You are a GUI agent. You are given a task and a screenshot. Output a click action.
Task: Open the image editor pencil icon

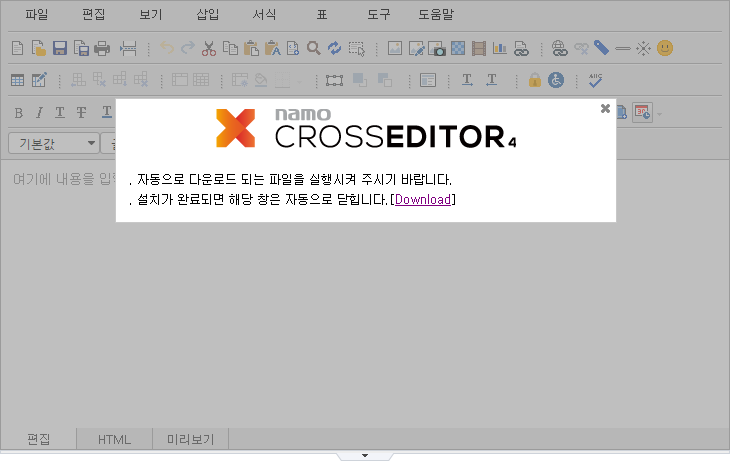point(416,48)
